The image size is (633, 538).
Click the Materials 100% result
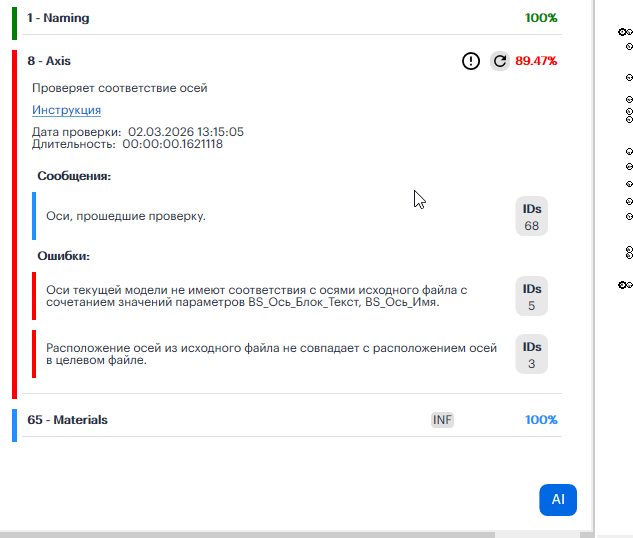click(x=541, y=420)
